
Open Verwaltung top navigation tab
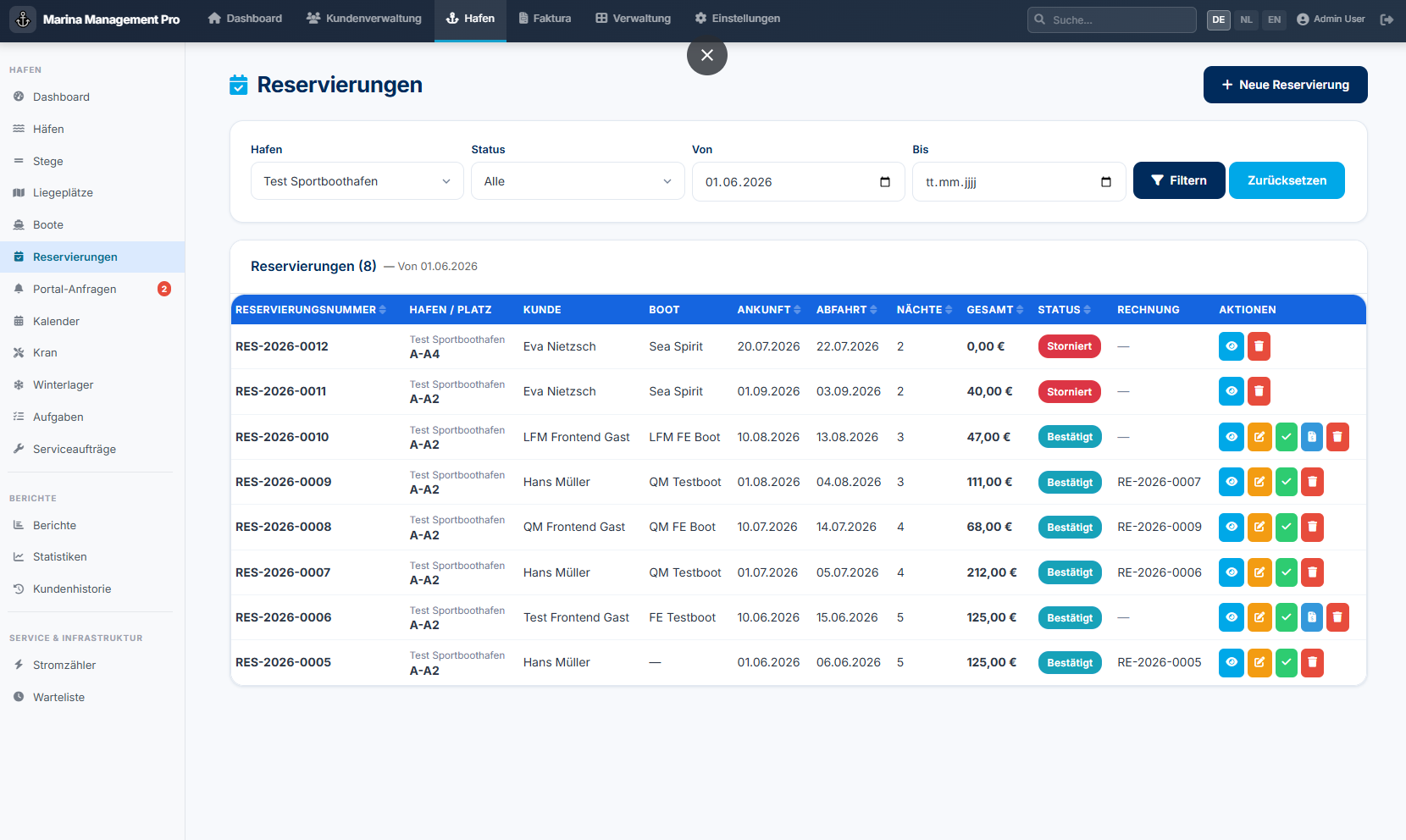(x=633, y=19)
